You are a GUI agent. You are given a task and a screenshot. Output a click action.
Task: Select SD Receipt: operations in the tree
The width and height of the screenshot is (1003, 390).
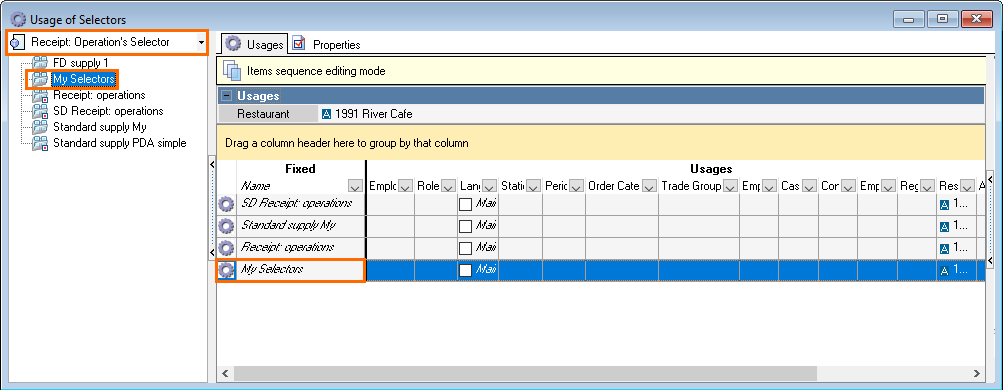[108, 111]
